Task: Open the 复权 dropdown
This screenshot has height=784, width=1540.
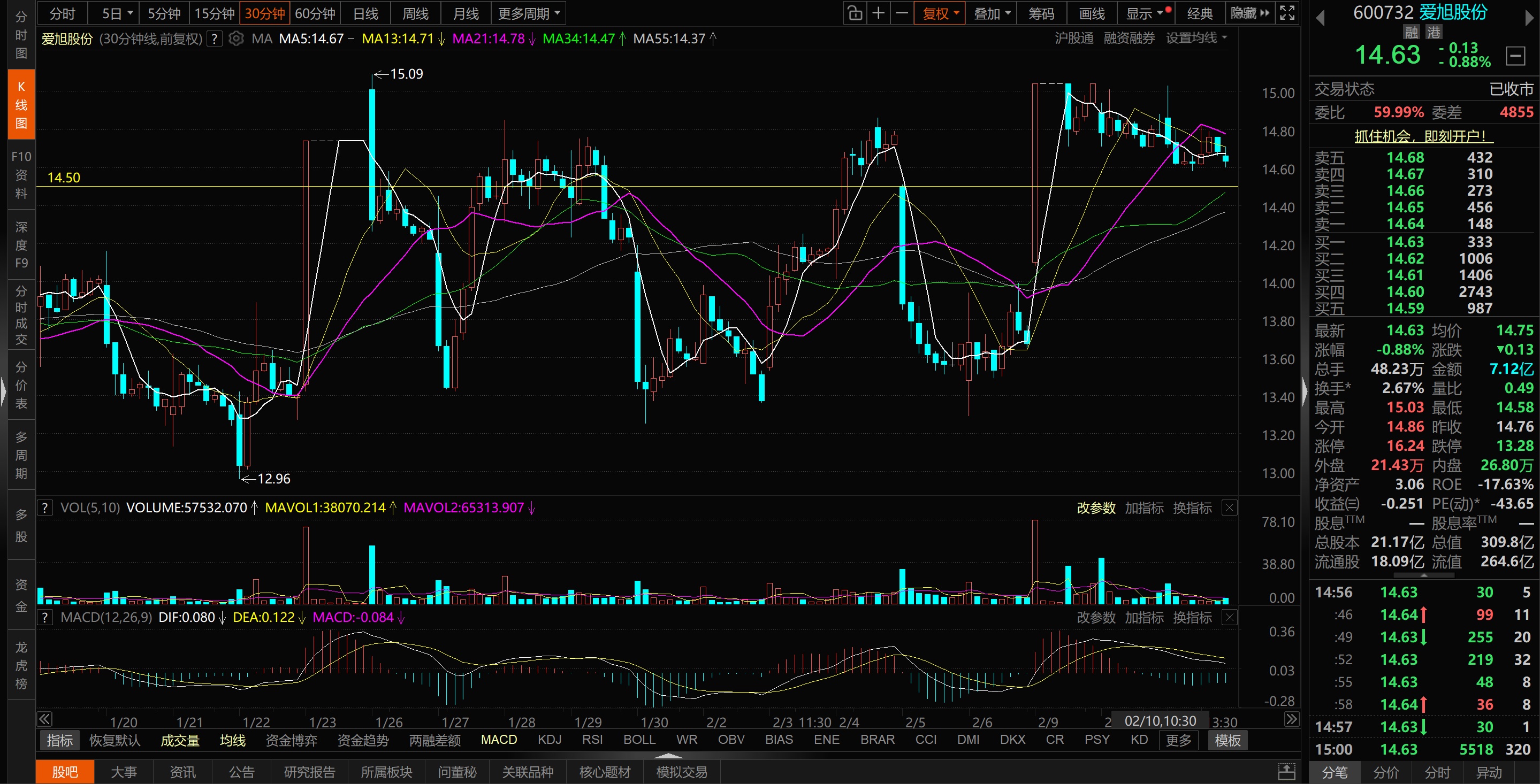Action: [940, 13]
